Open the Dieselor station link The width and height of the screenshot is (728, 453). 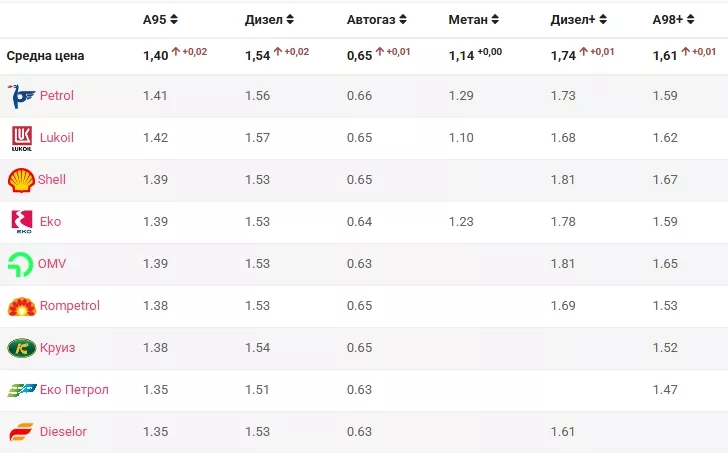click(63, 432)
